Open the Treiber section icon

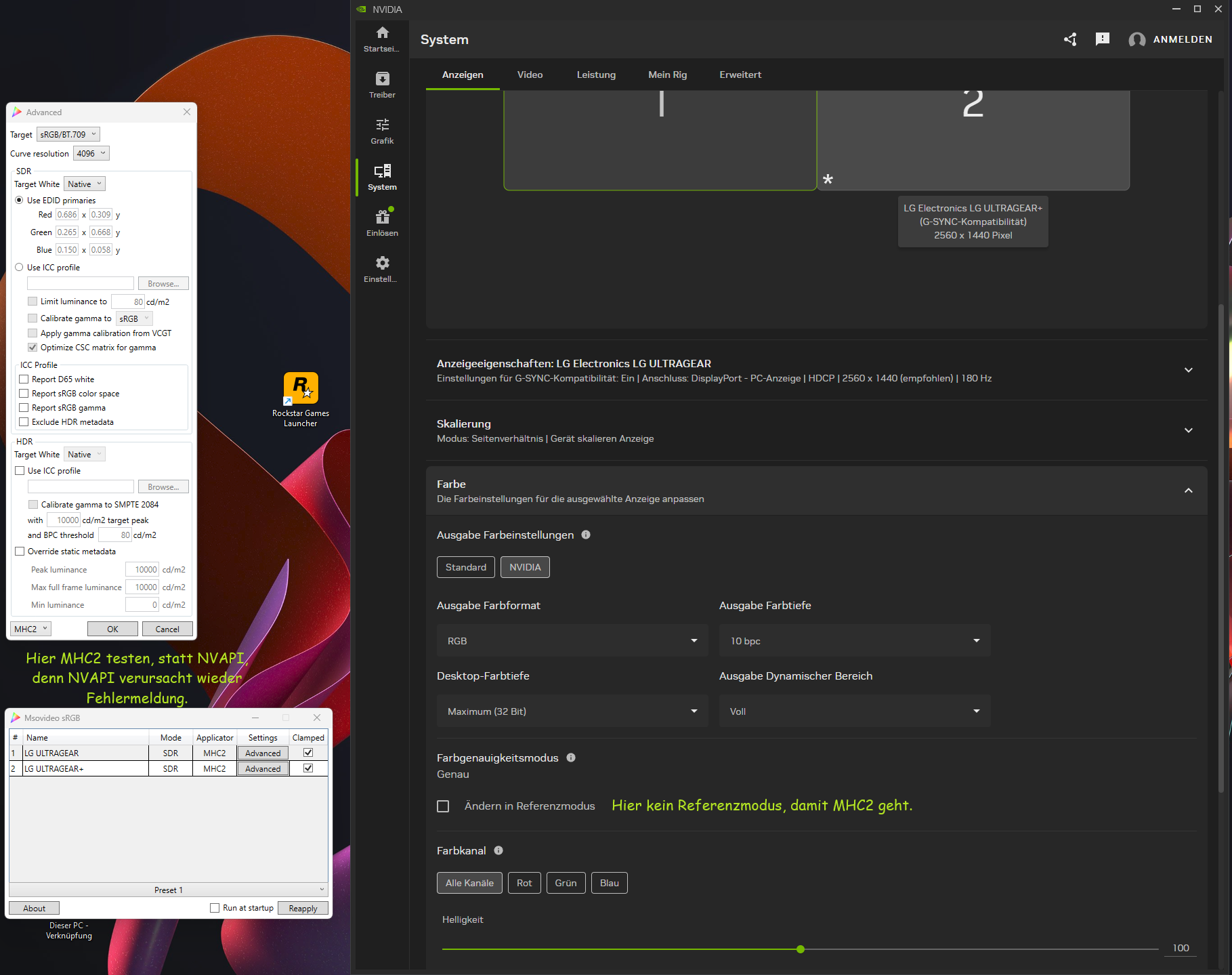click(382, 79)
